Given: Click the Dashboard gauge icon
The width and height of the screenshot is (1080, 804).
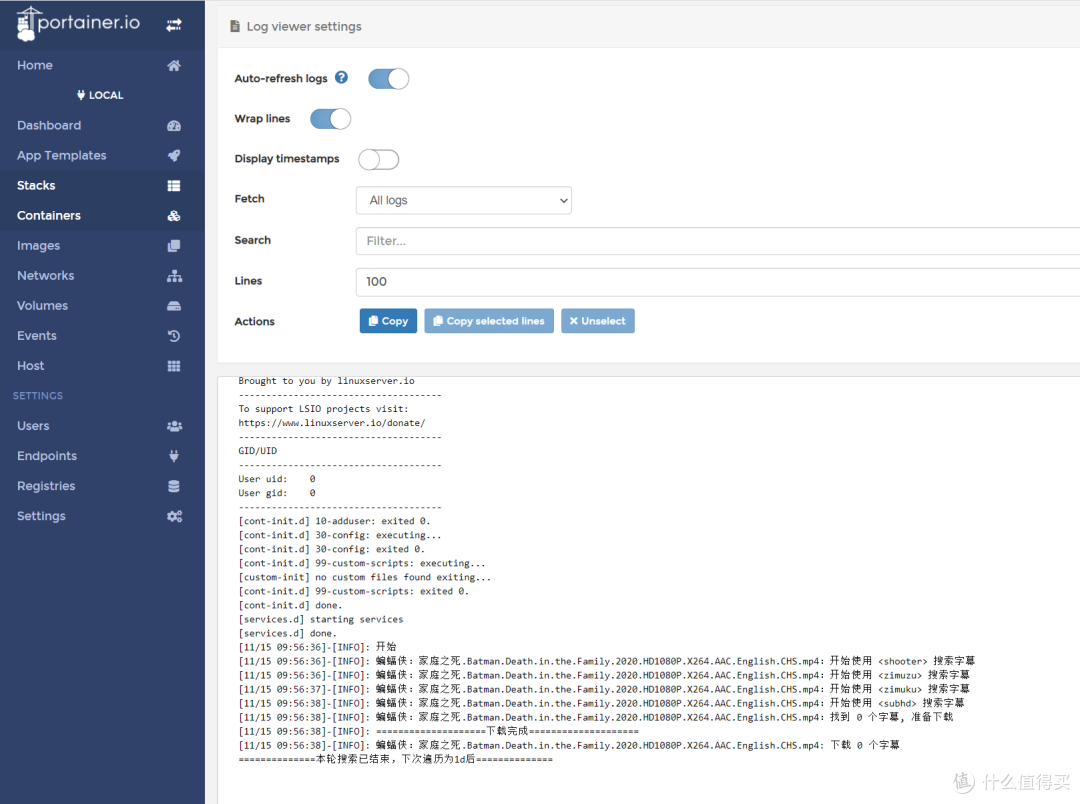Looking at the screenshot, I should click(174, 125).
